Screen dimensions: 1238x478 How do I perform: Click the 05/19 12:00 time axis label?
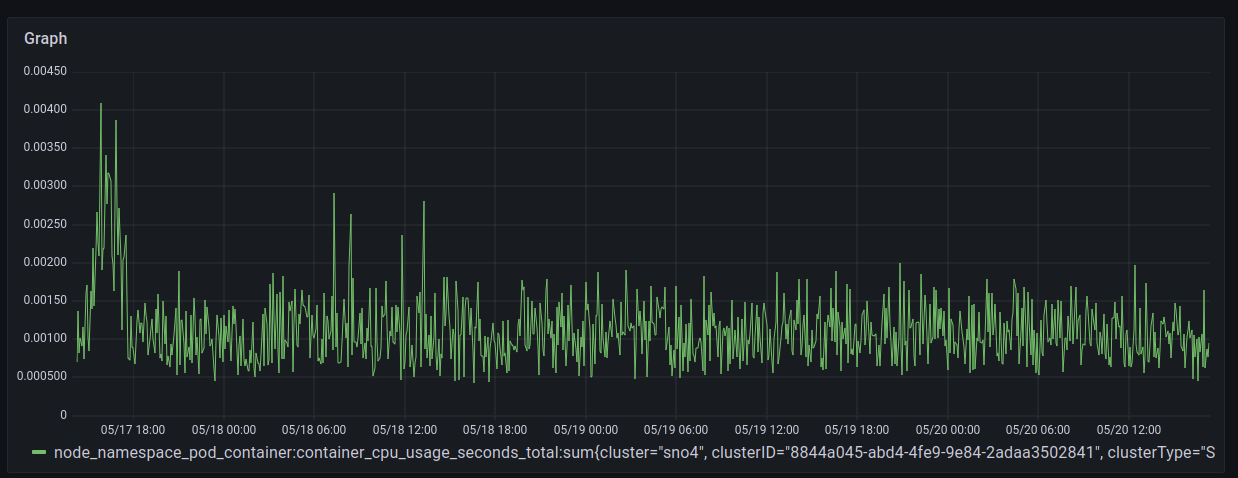click(766, 429)
